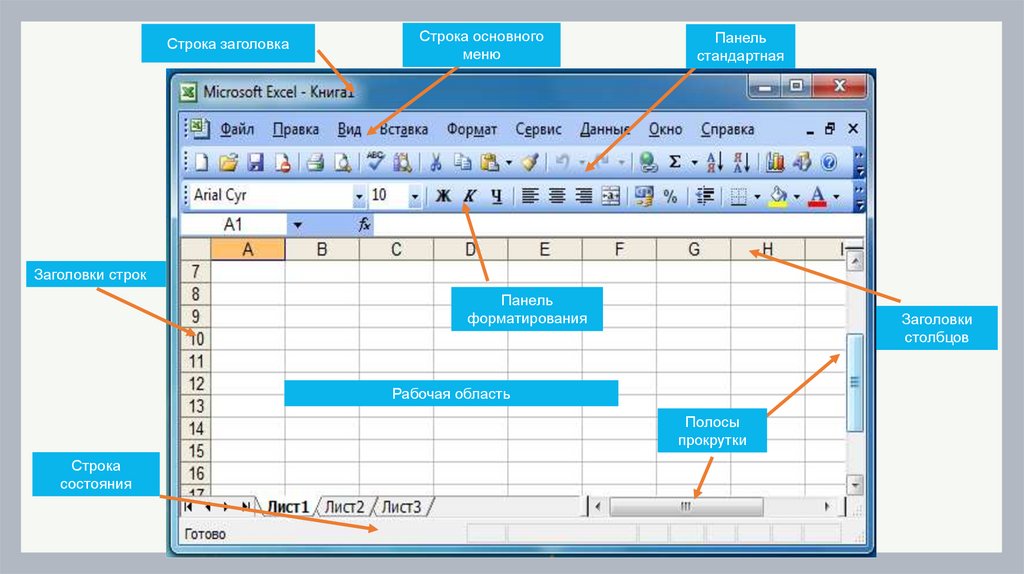Open Print Preview magnifier icon
1024x574 pixels.
[x=342, y=162]
